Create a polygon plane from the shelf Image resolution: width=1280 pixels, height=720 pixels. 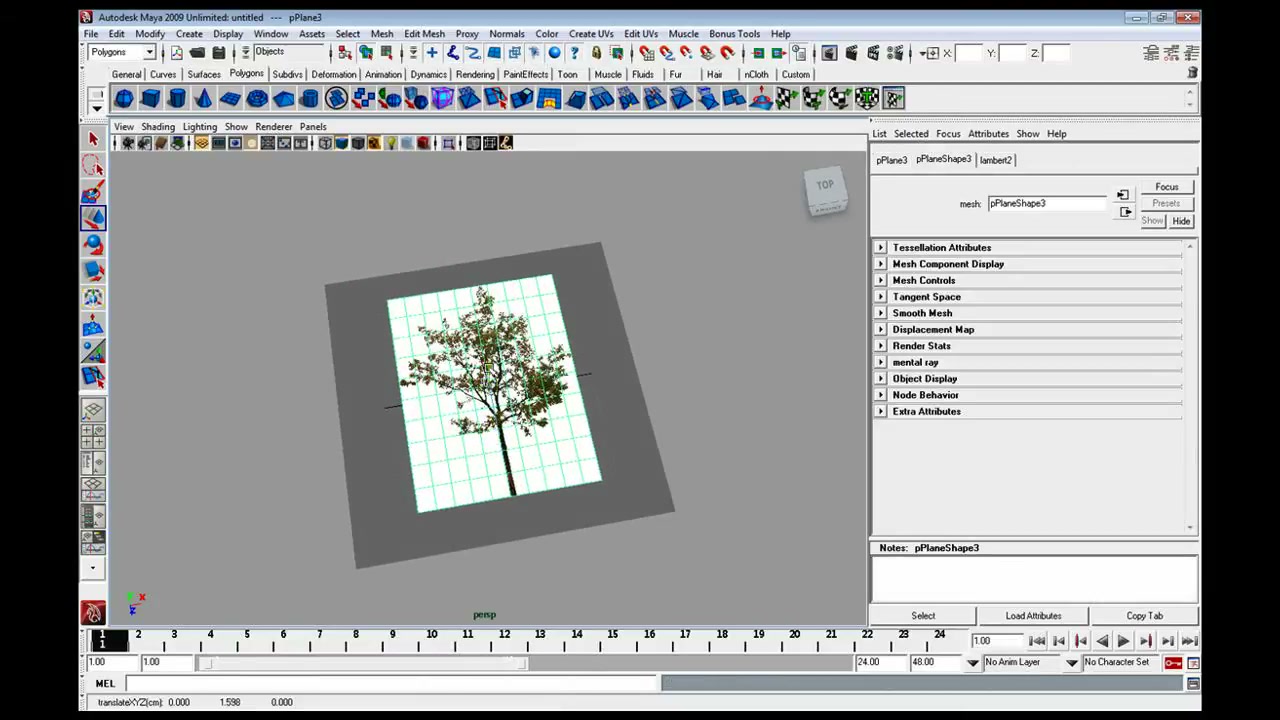(x=230, y=98)
